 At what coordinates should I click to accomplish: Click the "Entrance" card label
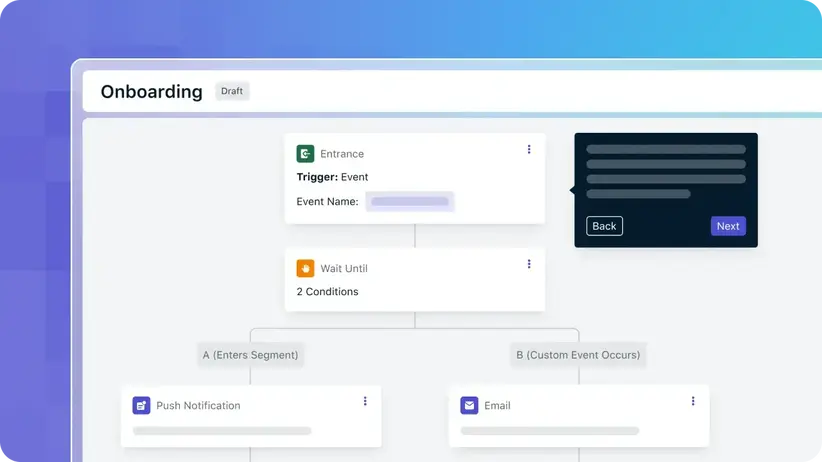tap(342, 154)
